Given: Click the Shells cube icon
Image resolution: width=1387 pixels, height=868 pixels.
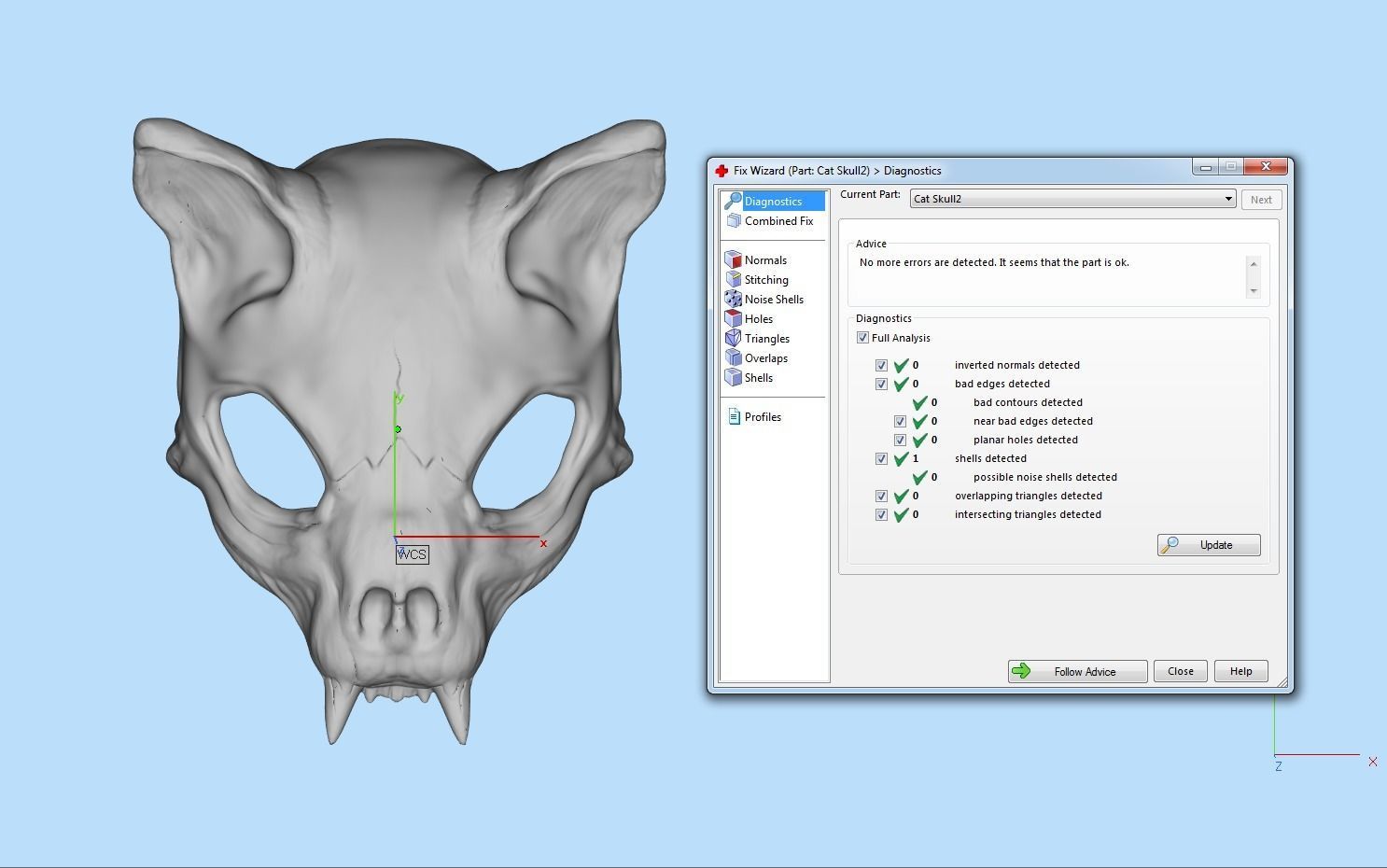Looking at the screenshot, I should (734, 377).
